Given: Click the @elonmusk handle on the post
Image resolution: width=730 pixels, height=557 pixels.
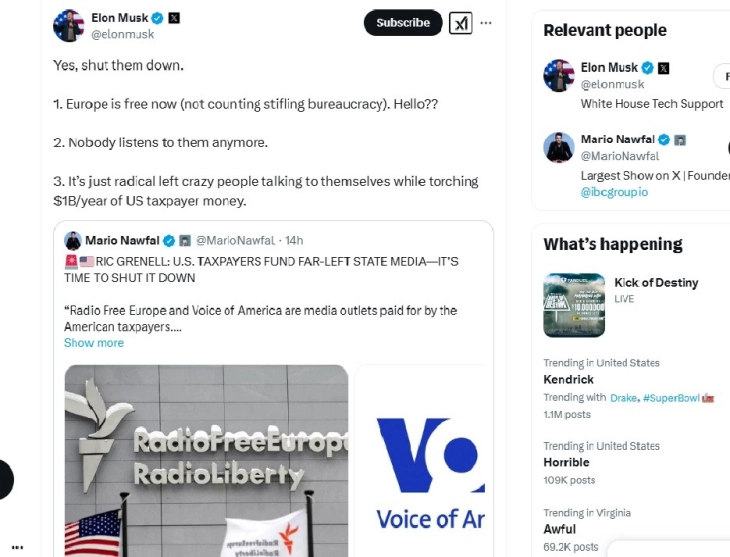Looking at the screenshot, I should [x=122, y=34].
